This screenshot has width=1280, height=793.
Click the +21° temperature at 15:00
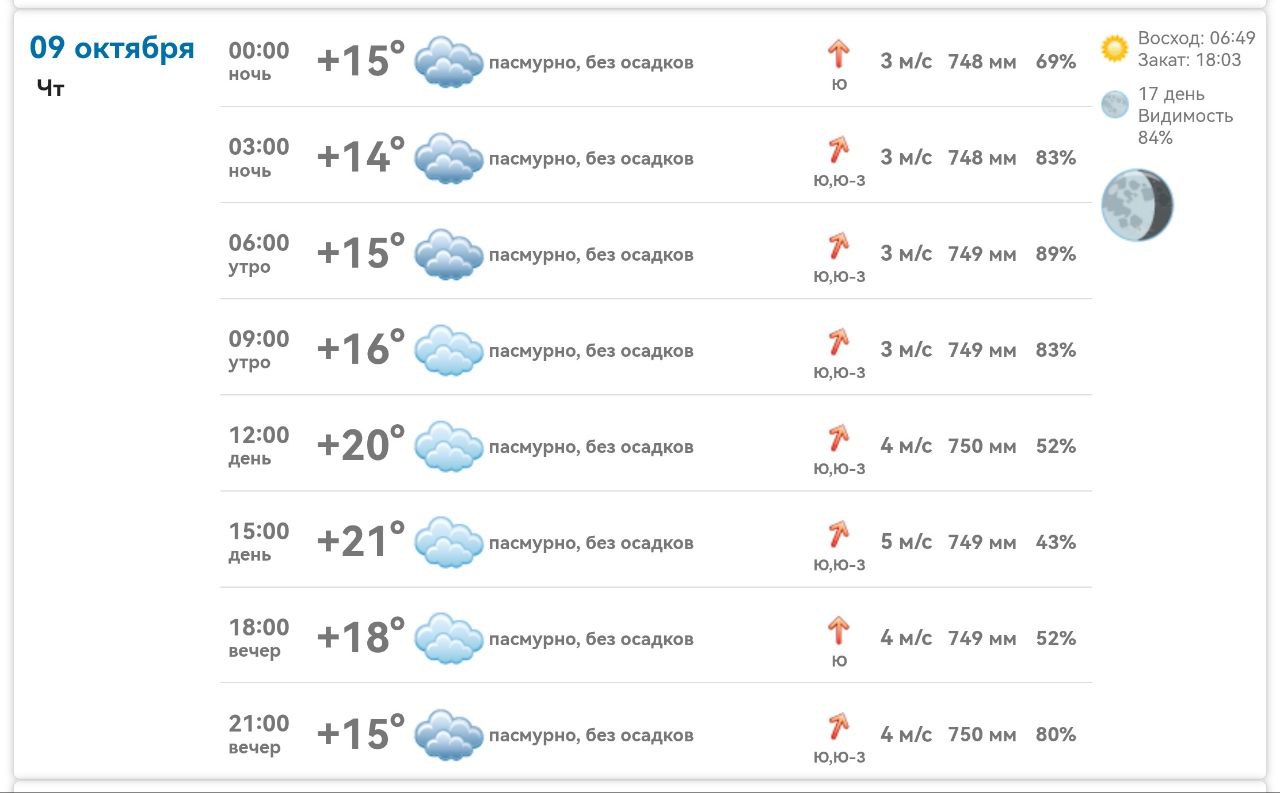(360, 541)
